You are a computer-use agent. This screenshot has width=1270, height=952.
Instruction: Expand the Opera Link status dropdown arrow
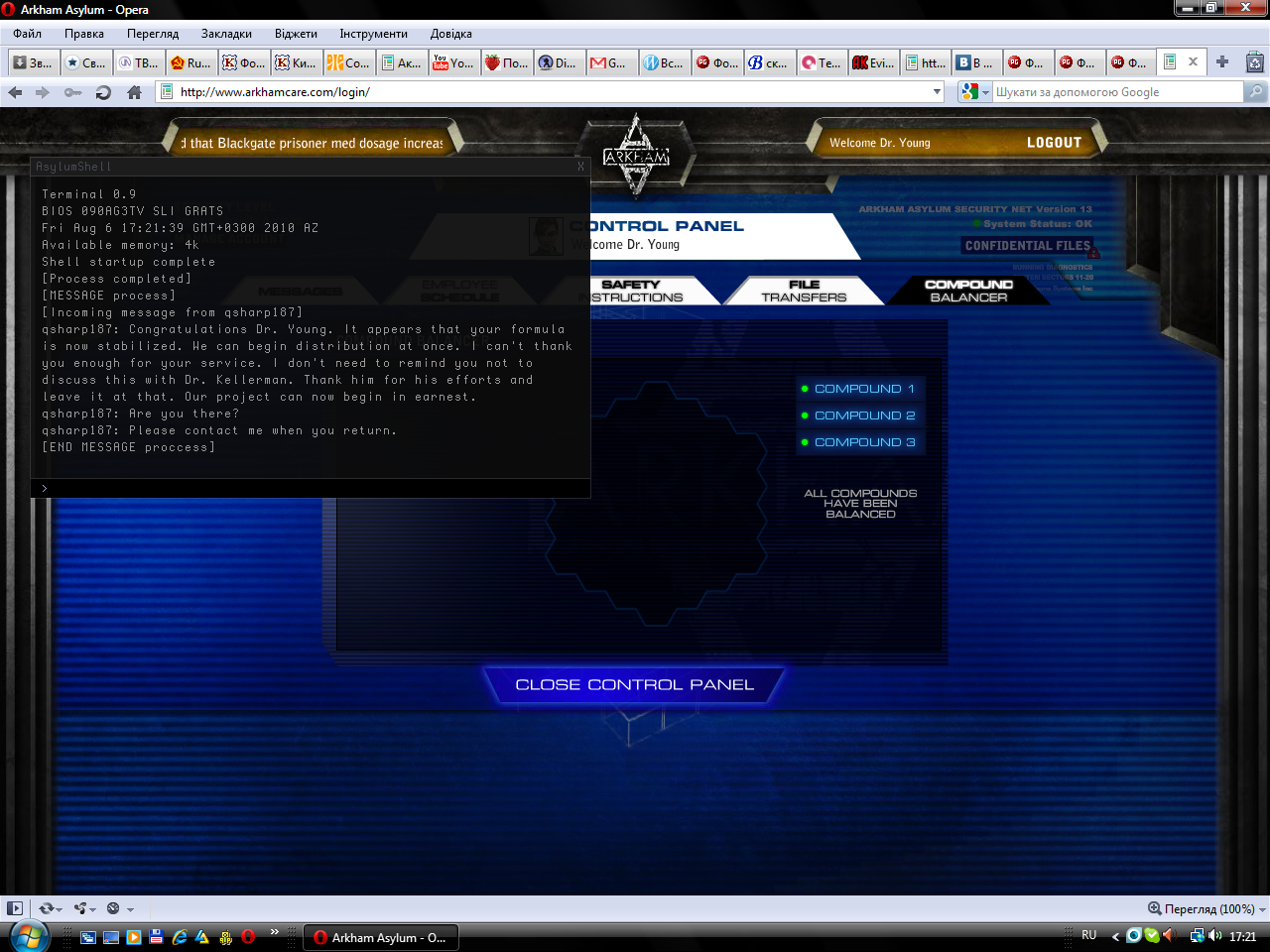tap(60, 909)
